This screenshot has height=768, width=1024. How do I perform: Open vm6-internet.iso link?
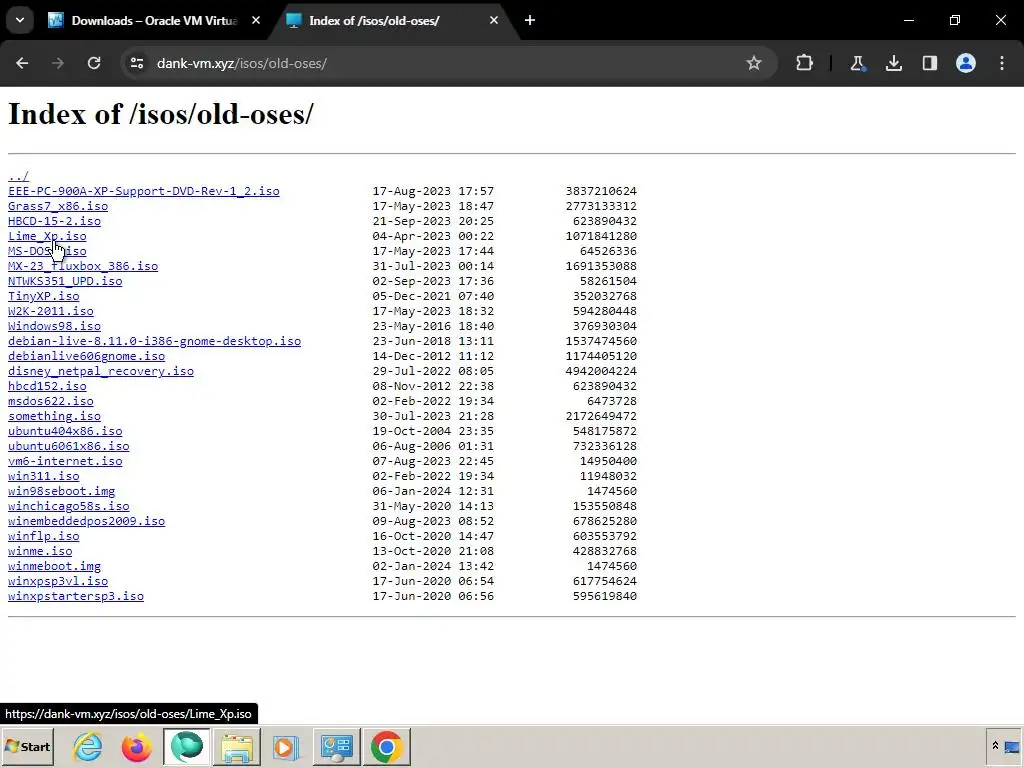pos(65,462)
